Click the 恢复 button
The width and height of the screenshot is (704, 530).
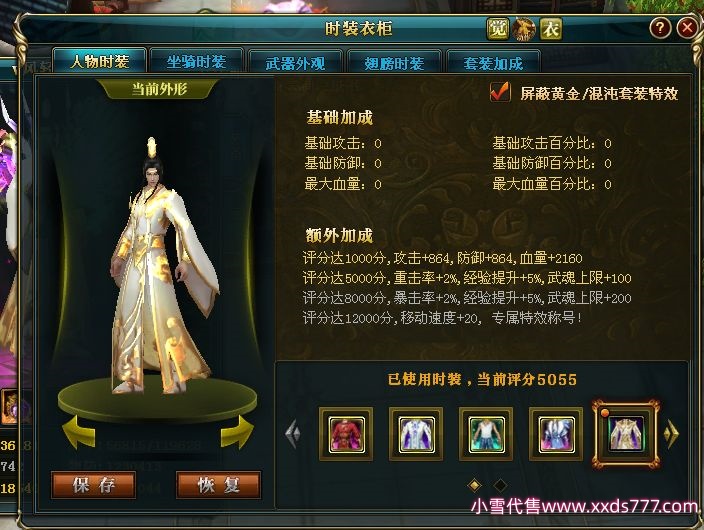pyautogui.click(x=219, y=485)
